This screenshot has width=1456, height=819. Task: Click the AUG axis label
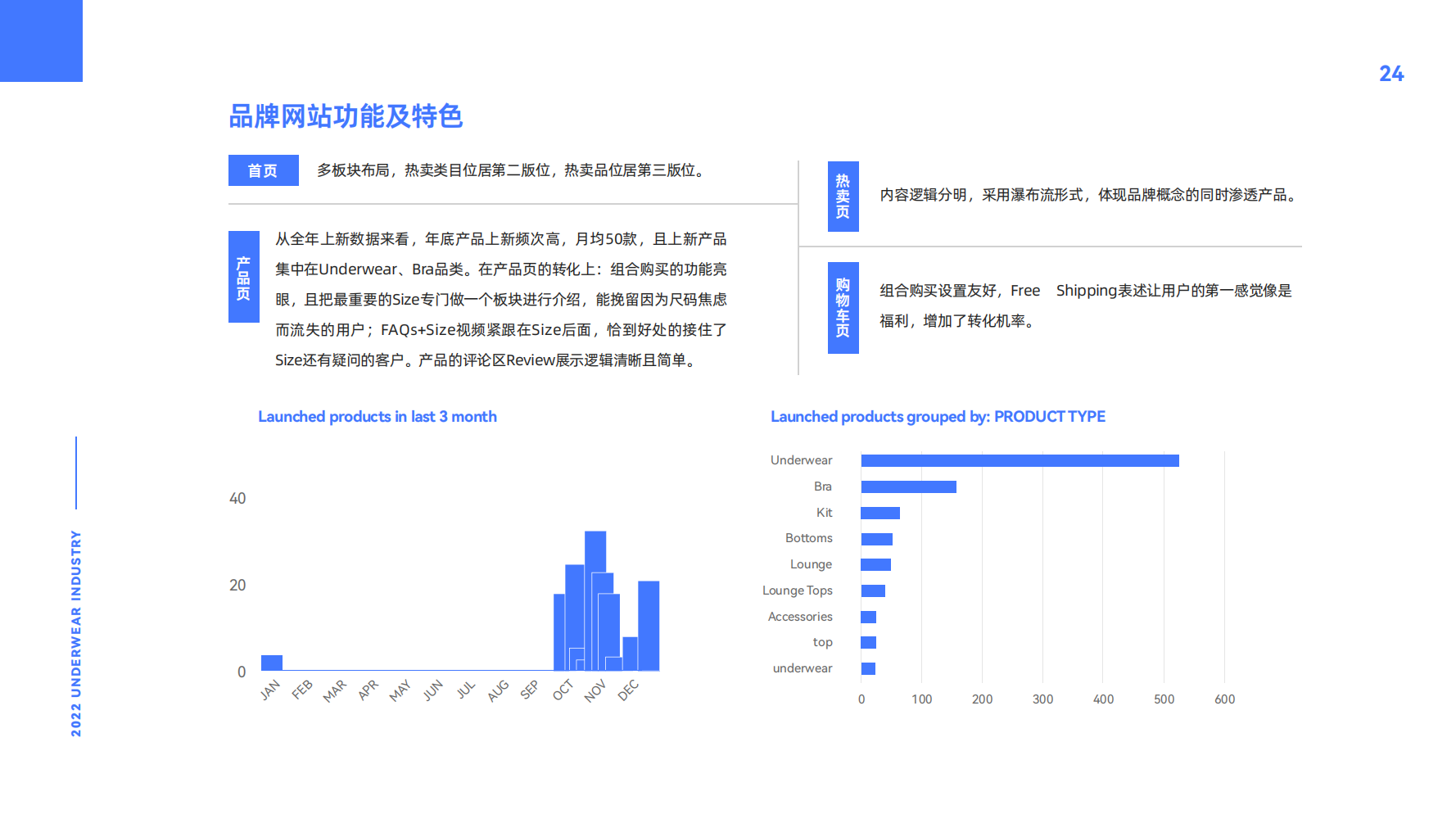click(498, 691)
